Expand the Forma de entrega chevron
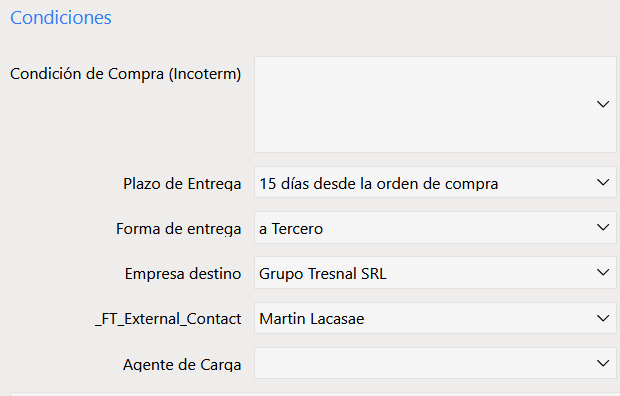This screenshot has width=620, height=396. coord(603,227)
